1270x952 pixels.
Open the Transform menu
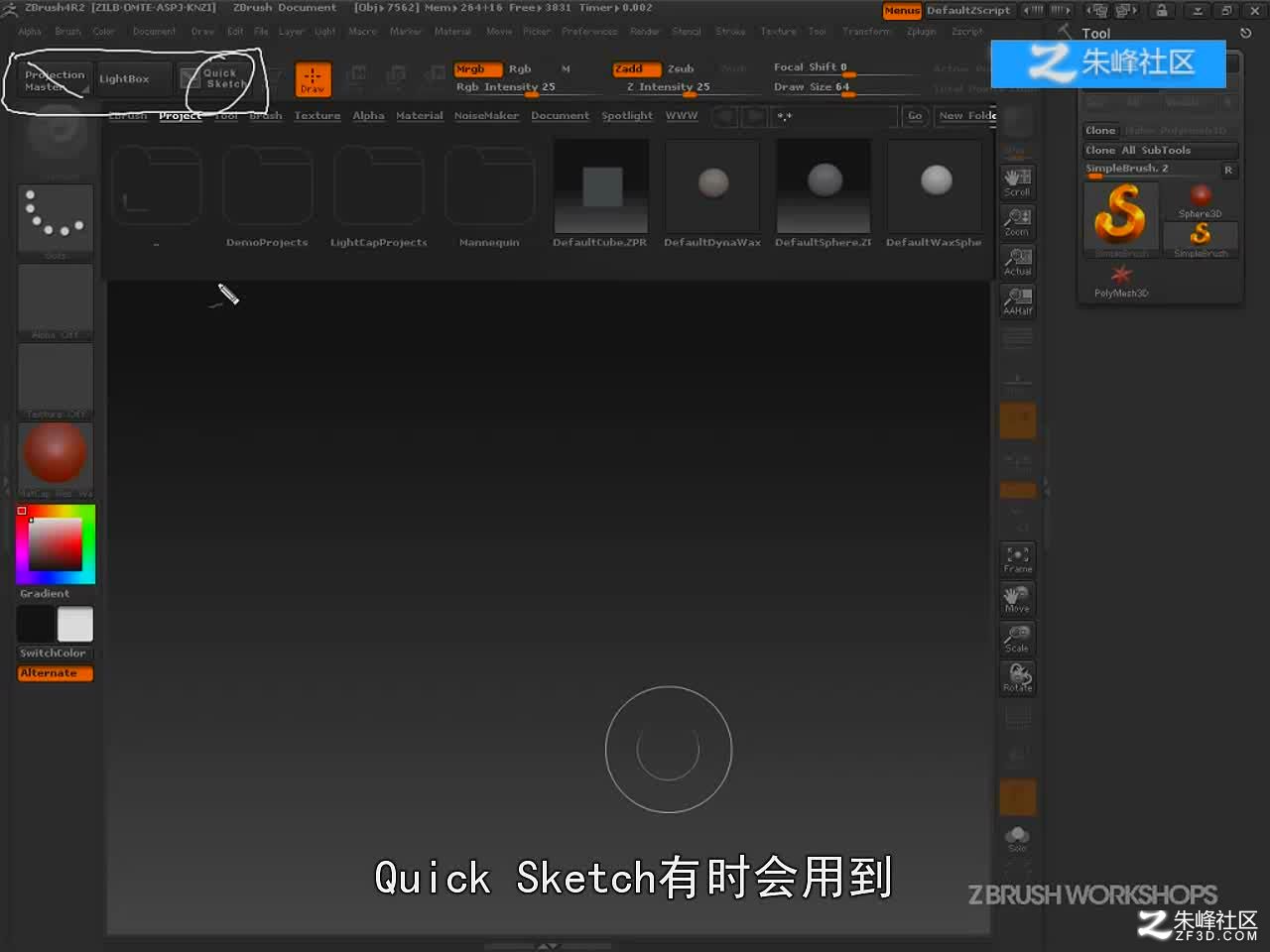(x=866, y=32)
